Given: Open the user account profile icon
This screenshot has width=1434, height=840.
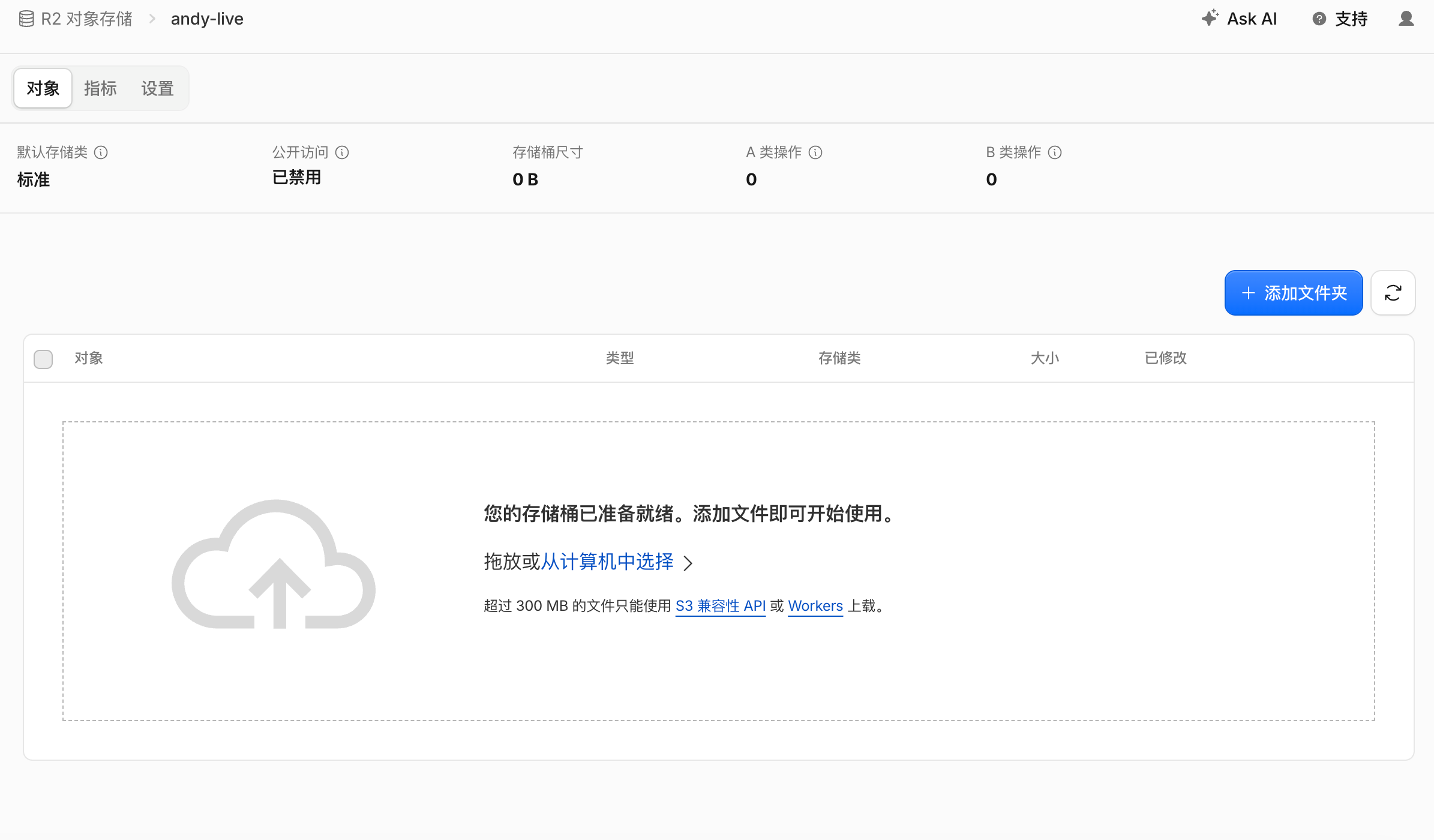Looking at the screenshot, I should (x=1406, y=19).
